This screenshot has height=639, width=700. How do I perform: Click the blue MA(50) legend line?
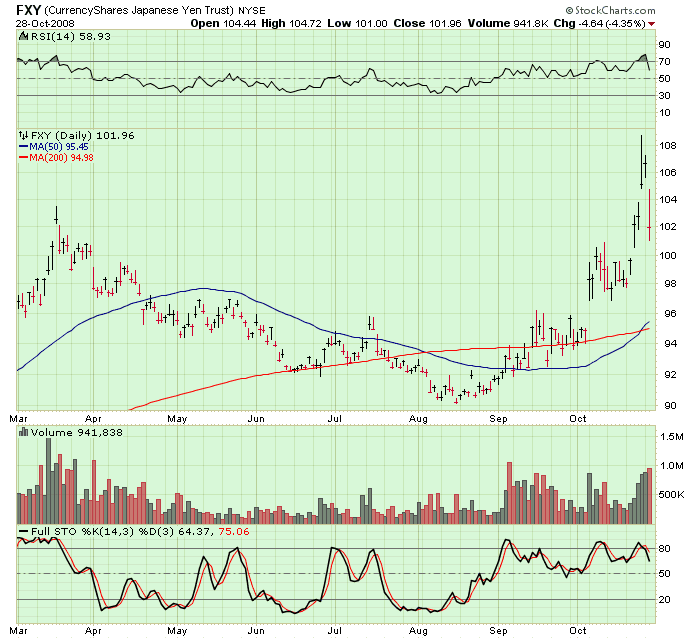(x=23, y=146)
